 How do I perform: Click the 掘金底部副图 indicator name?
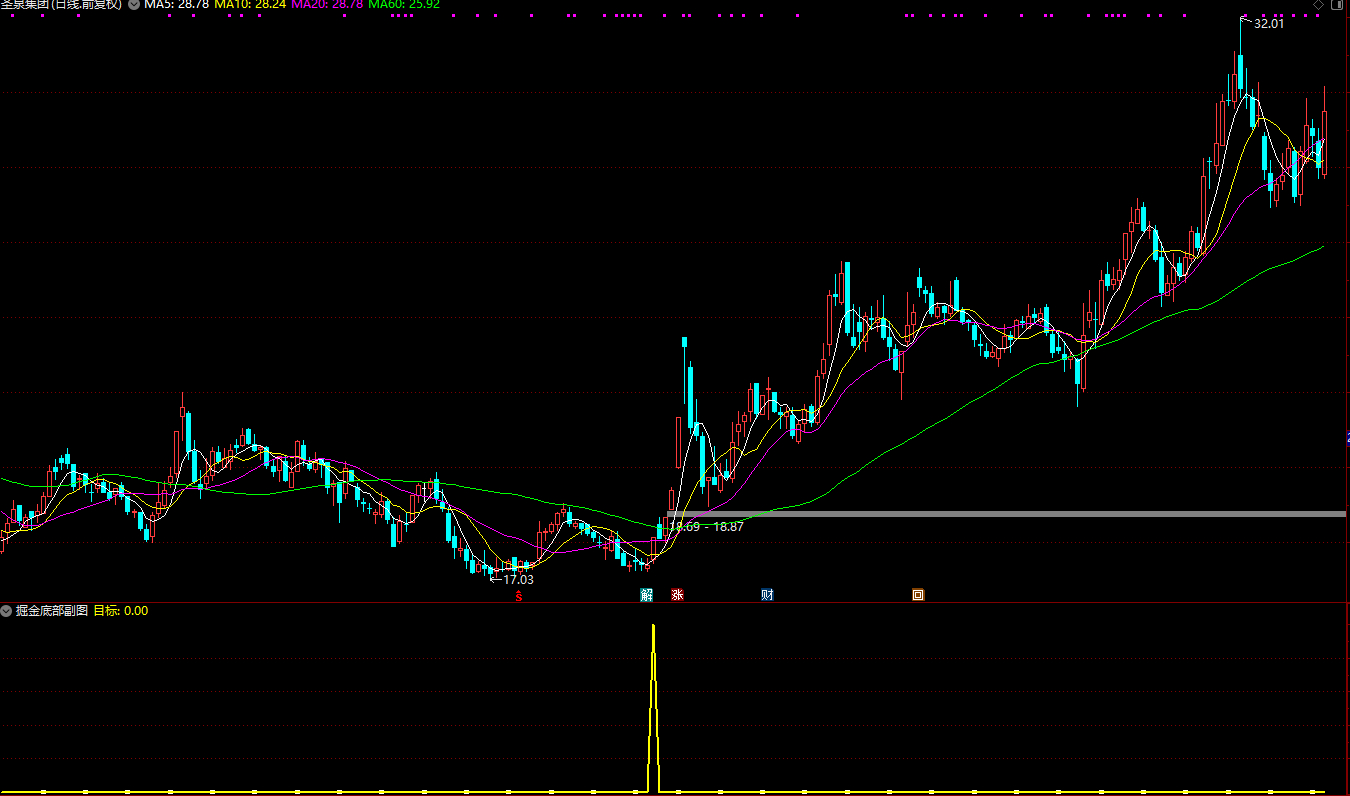(51, 610)
